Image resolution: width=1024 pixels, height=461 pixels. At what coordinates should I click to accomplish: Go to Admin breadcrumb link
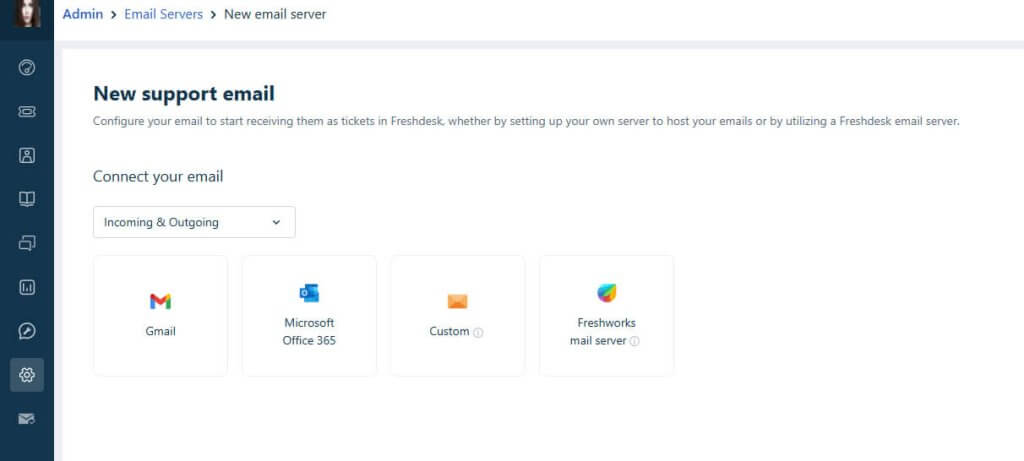(x=83, y=14)
